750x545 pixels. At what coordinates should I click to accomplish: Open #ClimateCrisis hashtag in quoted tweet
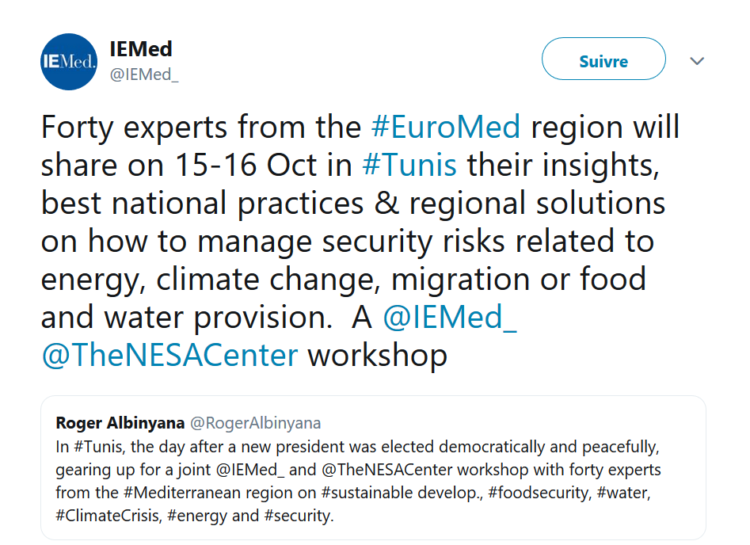pyautogui.click(x=109, y=516)
